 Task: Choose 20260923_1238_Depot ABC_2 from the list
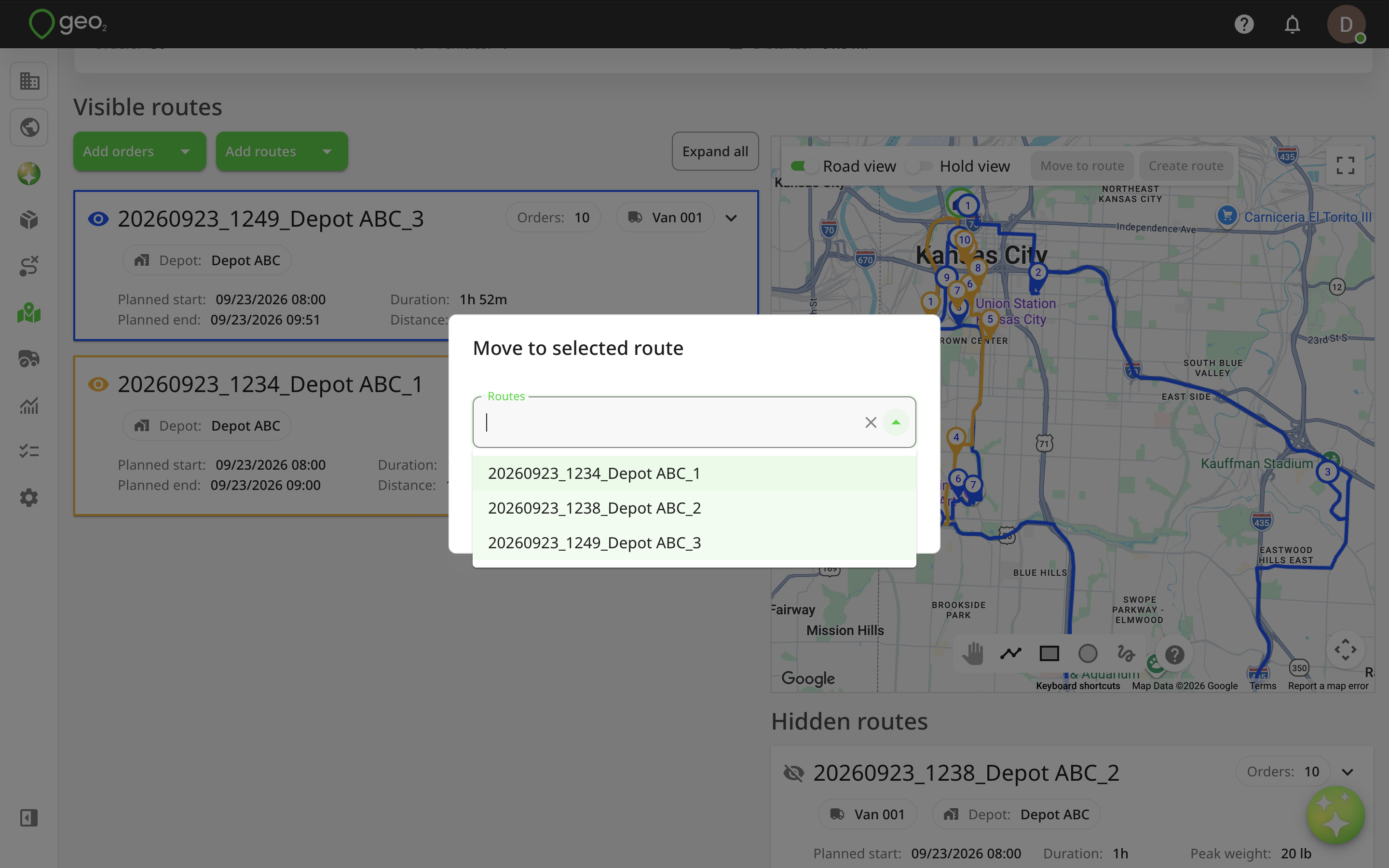(x=694, y=508)
